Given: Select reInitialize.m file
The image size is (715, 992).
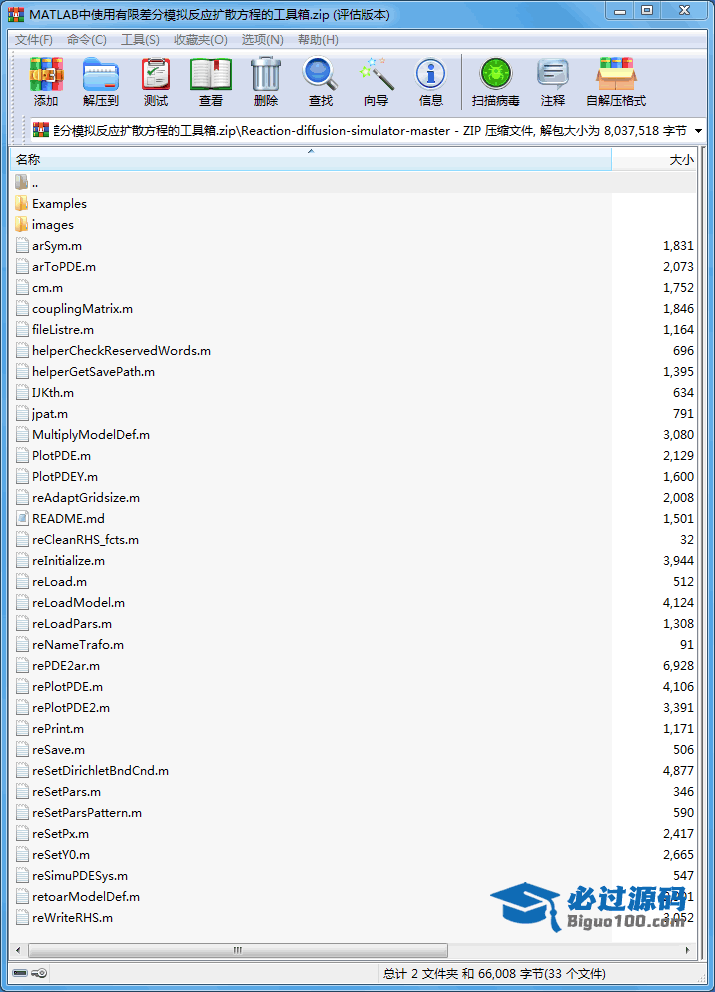Looking at the screenshot, I should (x=68, y=560).
